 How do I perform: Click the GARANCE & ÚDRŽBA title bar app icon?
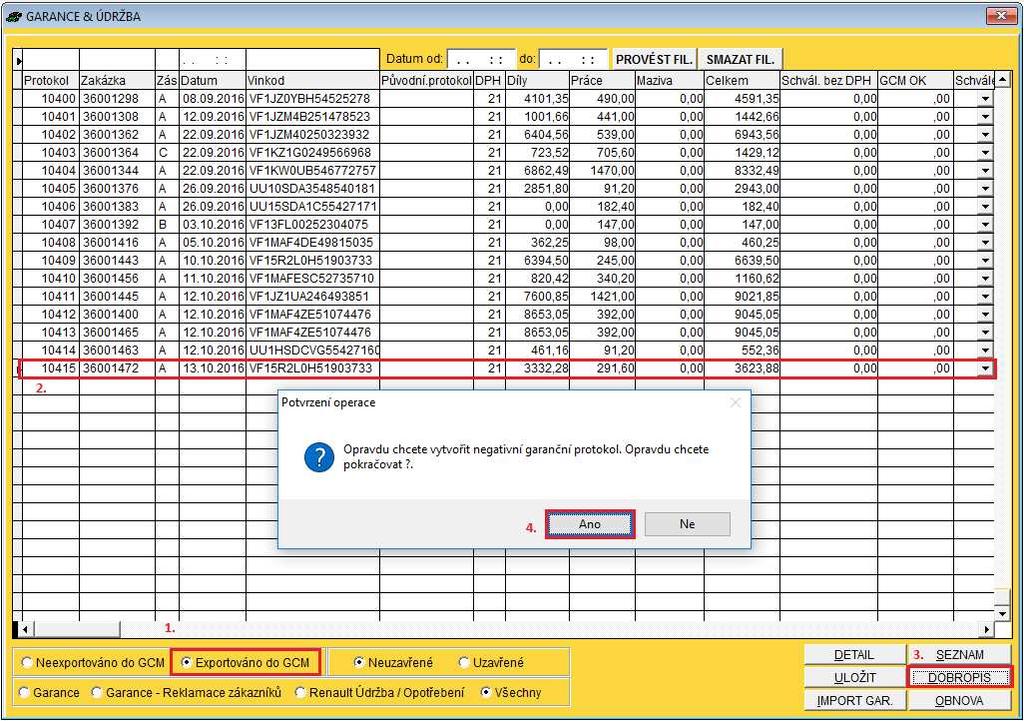coord(14,16)
